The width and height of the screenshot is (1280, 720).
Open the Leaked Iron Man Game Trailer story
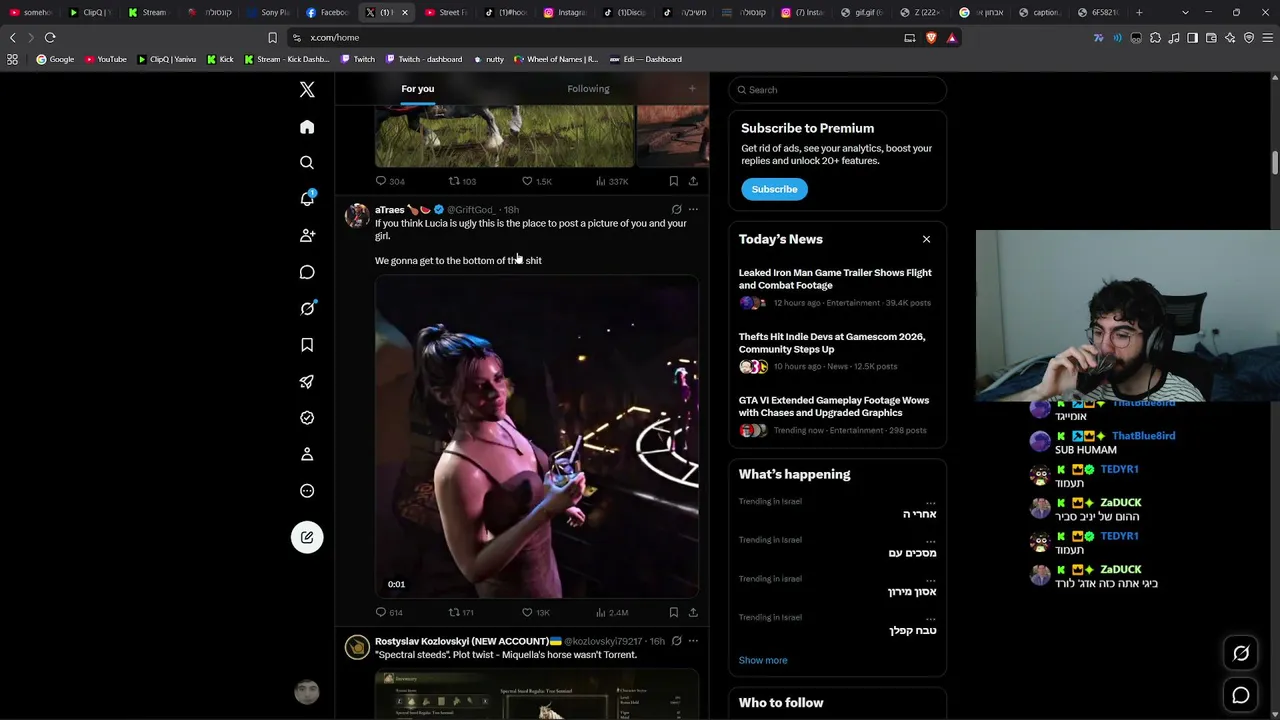click(835, 279)
